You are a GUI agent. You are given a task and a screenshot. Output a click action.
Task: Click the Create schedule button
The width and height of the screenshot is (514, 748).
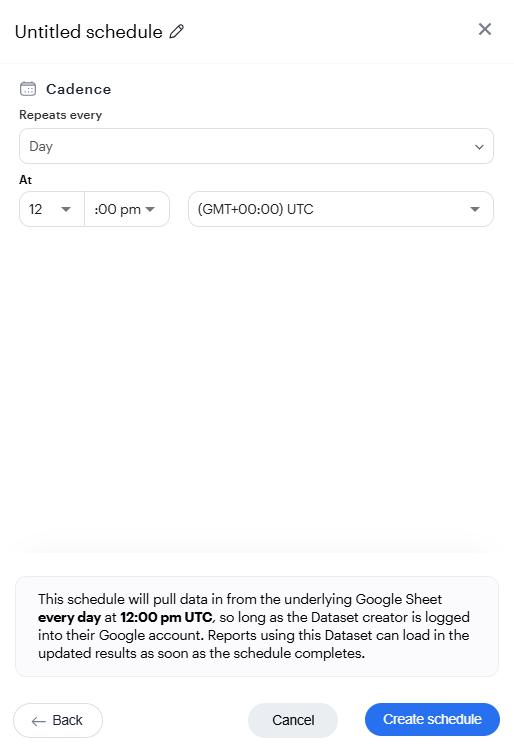point(432,719)
